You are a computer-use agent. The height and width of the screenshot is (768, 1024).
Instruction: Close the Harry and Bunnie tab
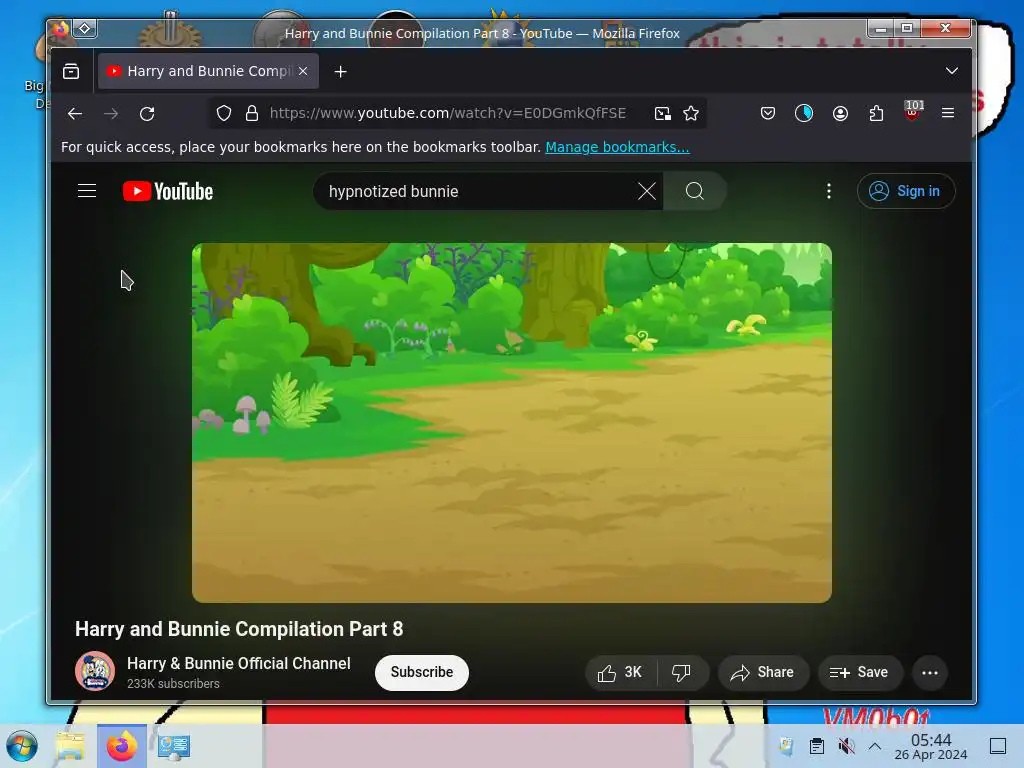(x=303, y=71)
